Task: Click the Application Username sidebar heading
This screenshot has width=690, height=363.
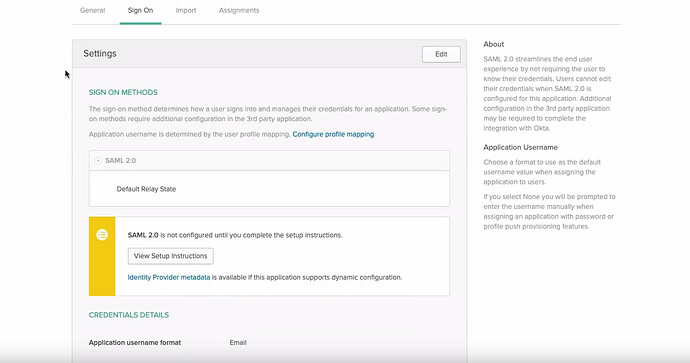Action: click(x=521, y=147)
